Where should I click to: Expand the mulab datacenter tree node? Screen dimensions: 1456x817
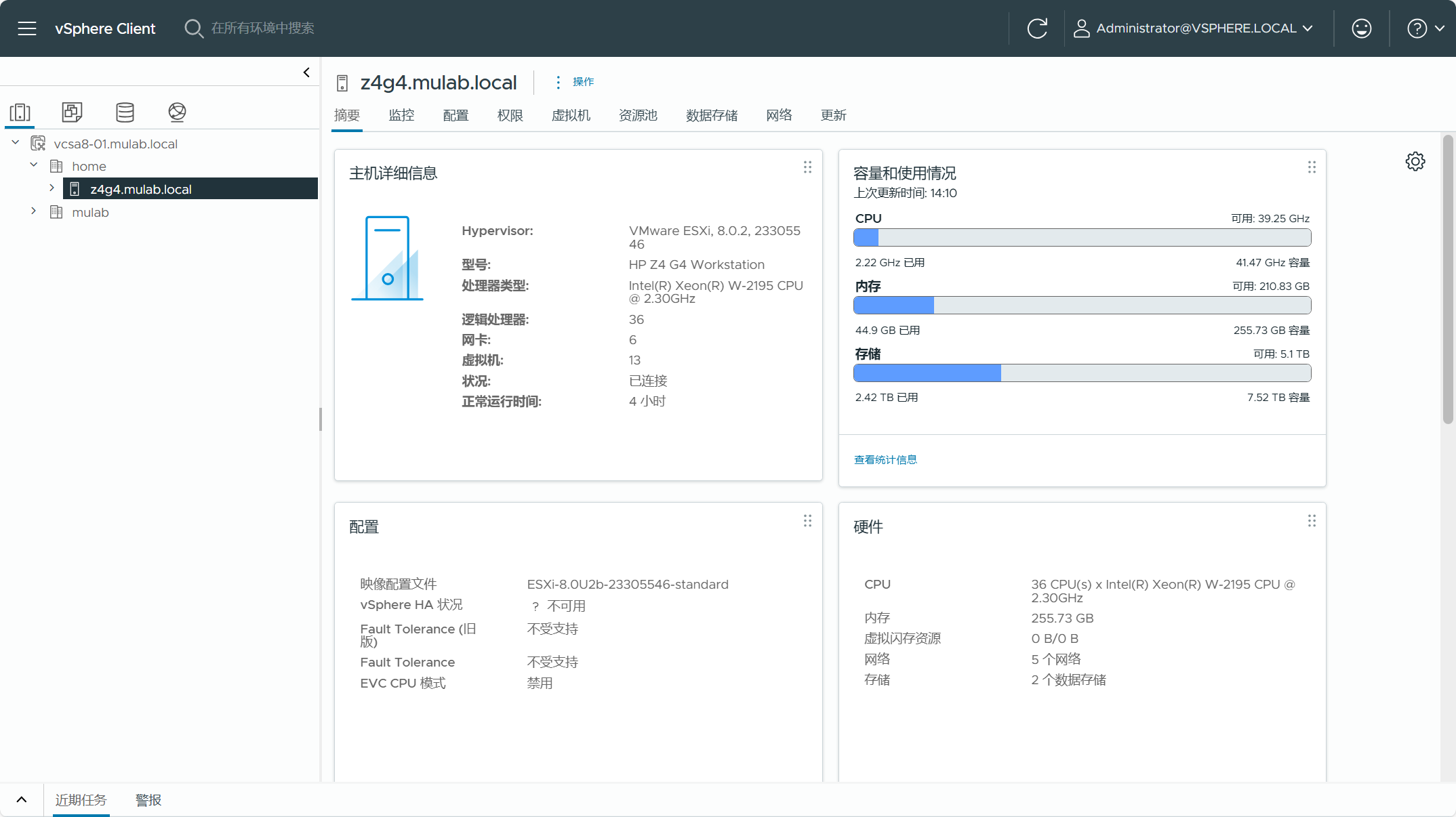(34, 211)
